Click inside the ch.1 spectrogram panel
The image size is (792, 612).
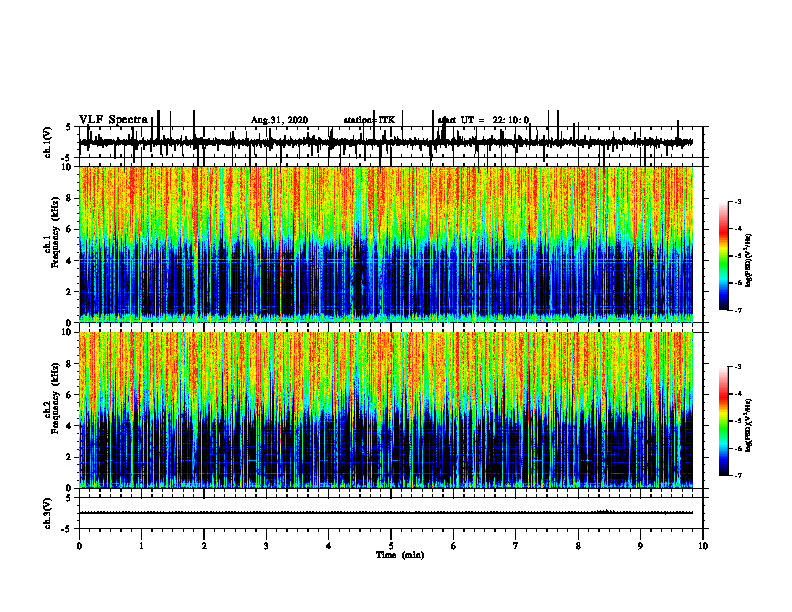386,244
